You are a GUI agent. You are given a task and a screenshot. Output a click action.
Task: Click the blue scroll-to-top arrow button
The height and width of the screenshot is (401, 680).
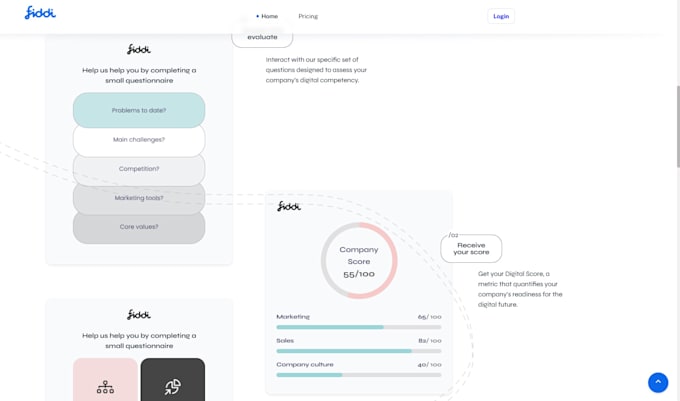tap(658, 382)
